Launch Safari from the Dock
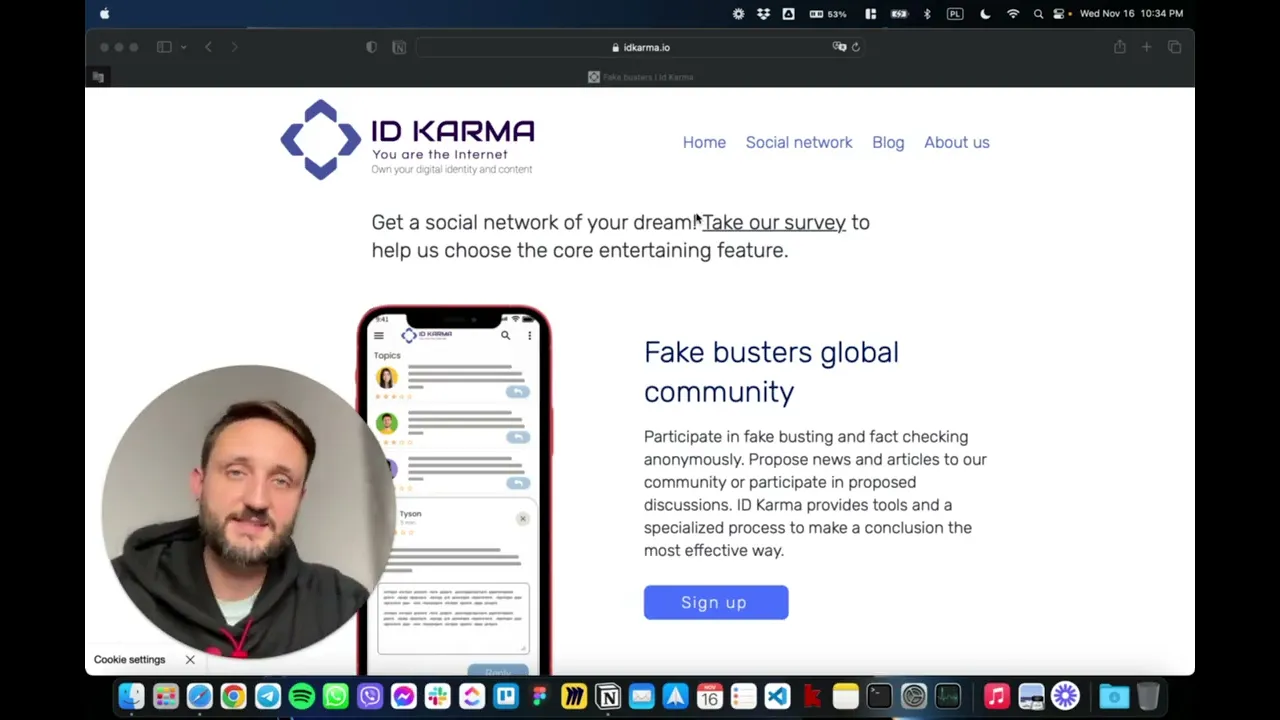 click(x=200, y=696)
